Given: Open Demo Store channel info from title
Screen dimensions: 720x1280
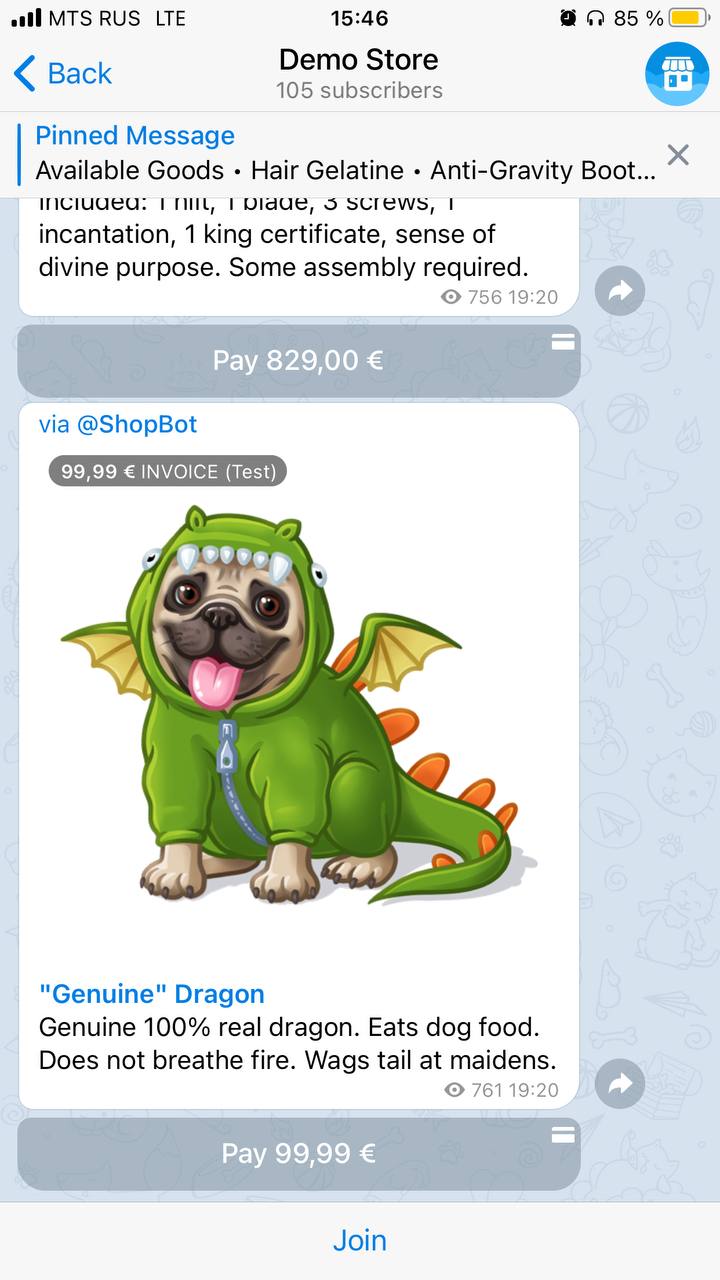Looking at the screenshot, I should click(x=359, y=73).
